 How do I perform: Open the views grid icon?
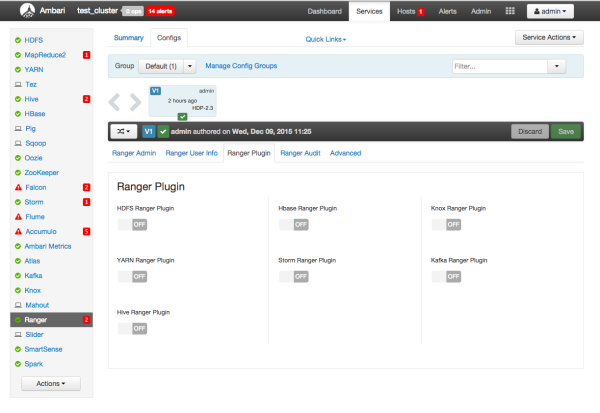(510, 11)
